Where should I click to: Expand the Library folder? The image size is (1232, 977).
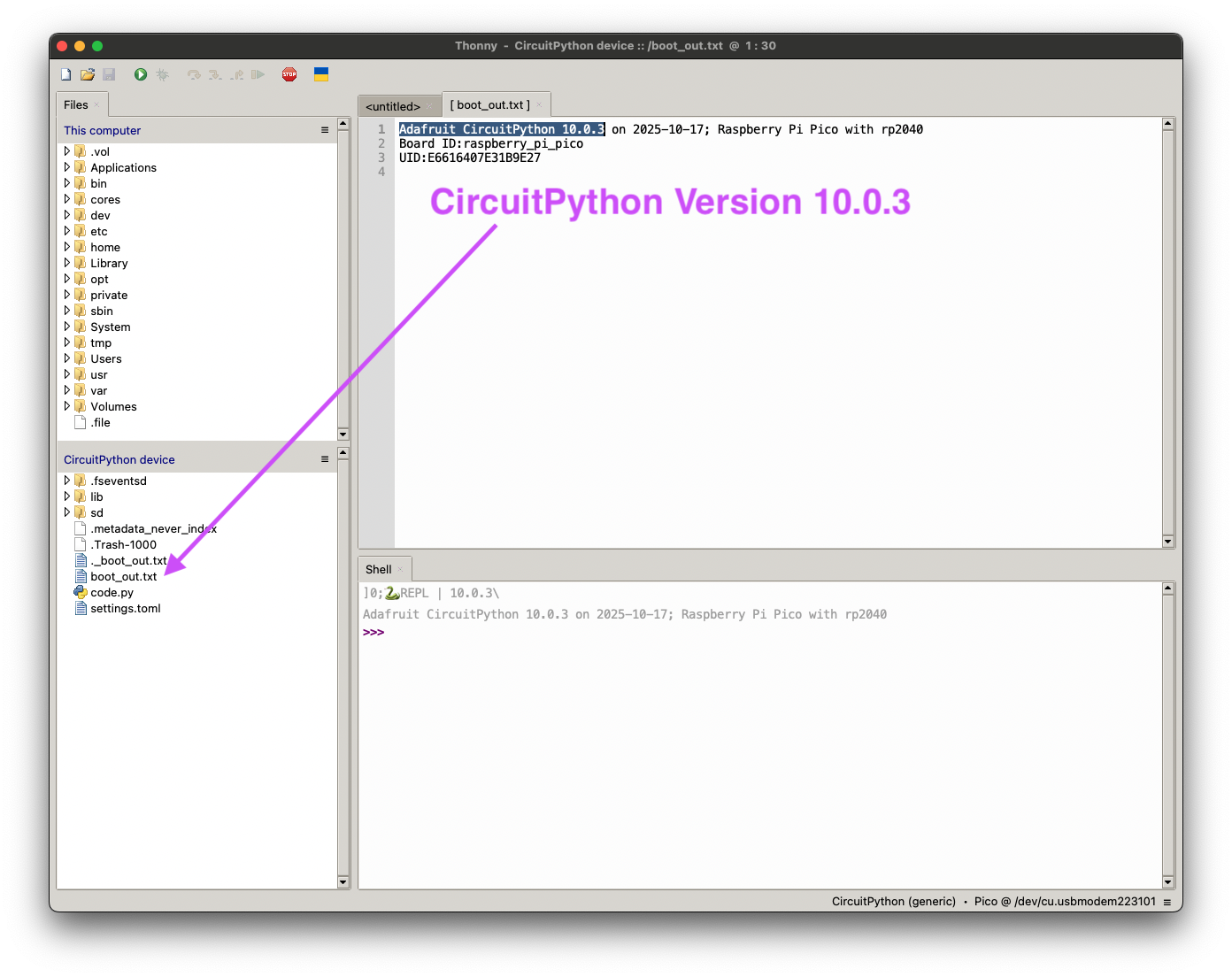click(x=66, y=263)
